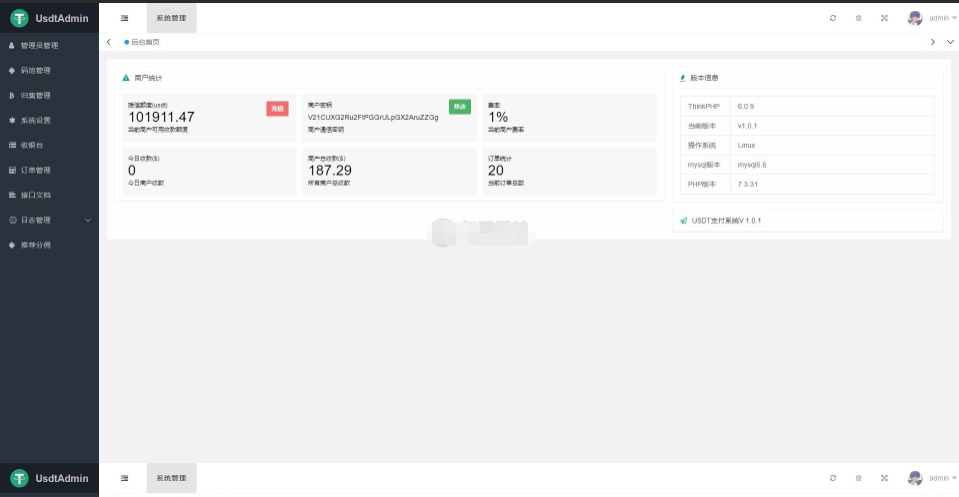Enter fullscreen with the expand icon
The image size is (959, 497).
884,18
